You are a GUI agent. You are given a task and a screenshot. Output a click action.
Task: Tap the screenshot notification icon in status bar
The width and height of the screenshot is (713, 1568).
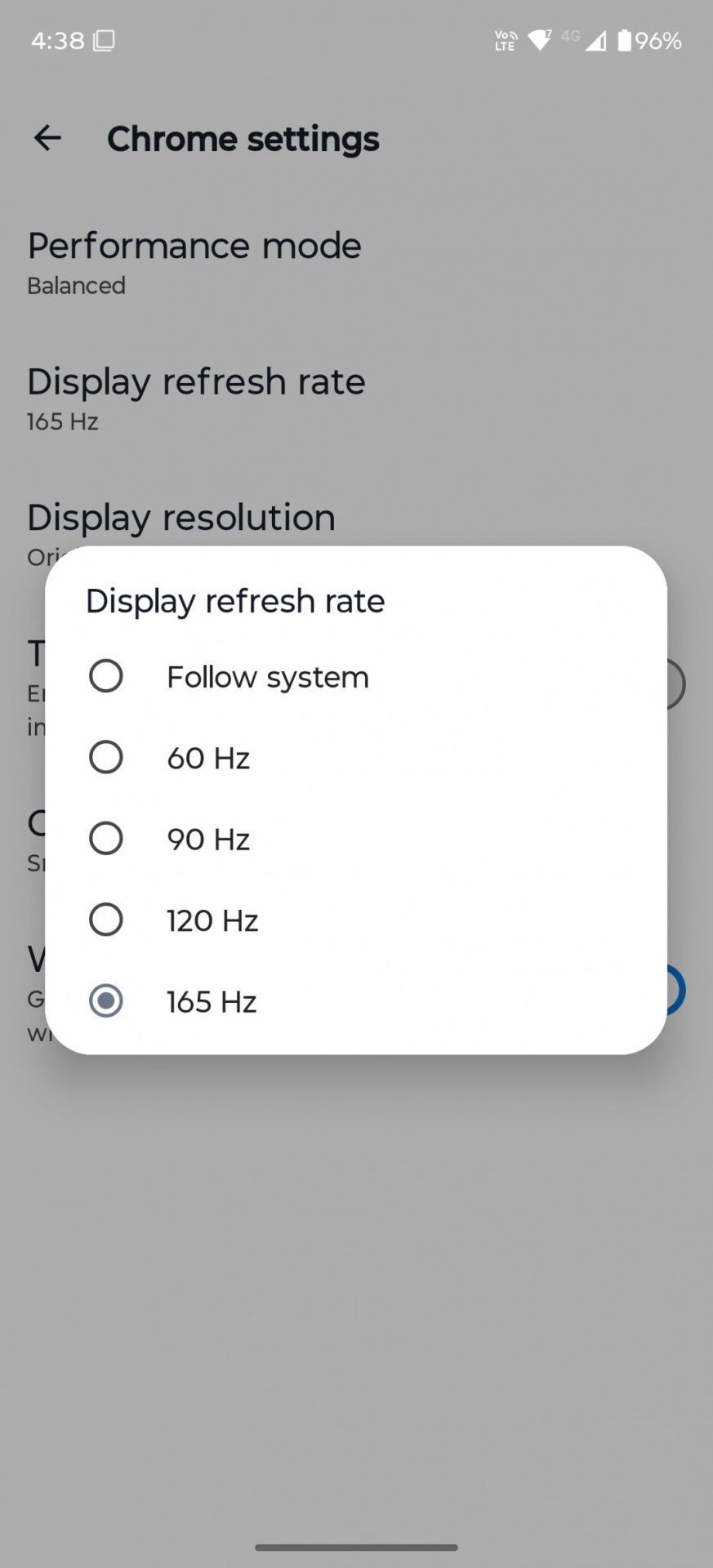point(104,40)
